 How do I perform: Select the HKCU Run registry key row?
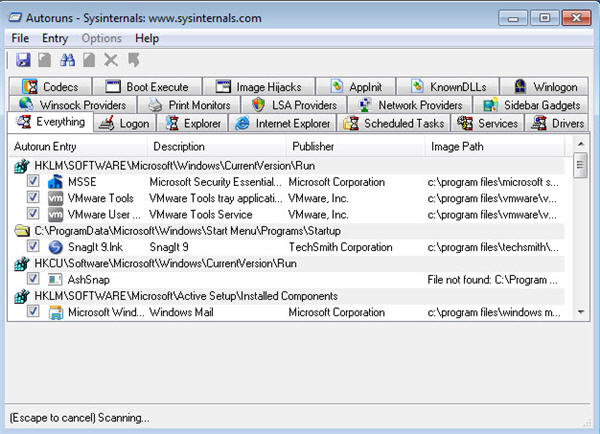[165, 263]
